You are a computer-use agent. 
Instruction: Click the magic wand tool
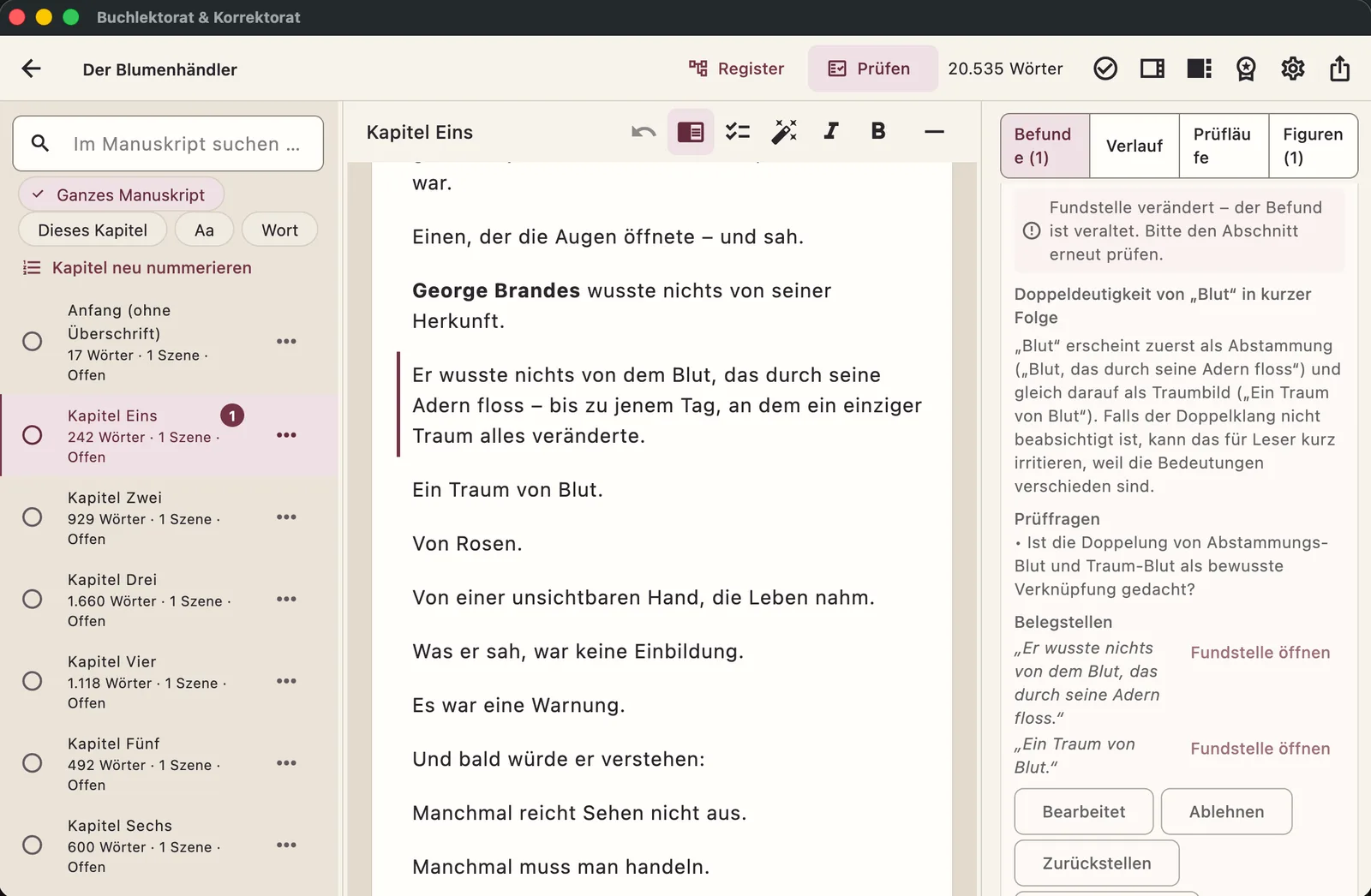tap(784, 132)
